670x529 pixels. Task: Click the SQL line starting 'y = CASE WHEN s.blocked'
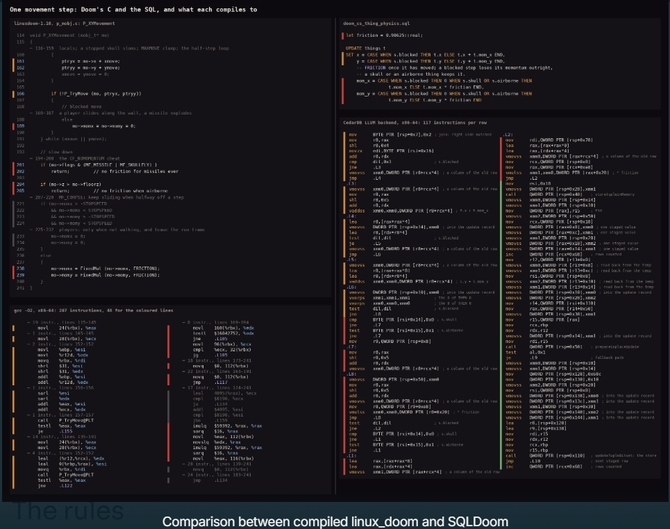[431, 61]
